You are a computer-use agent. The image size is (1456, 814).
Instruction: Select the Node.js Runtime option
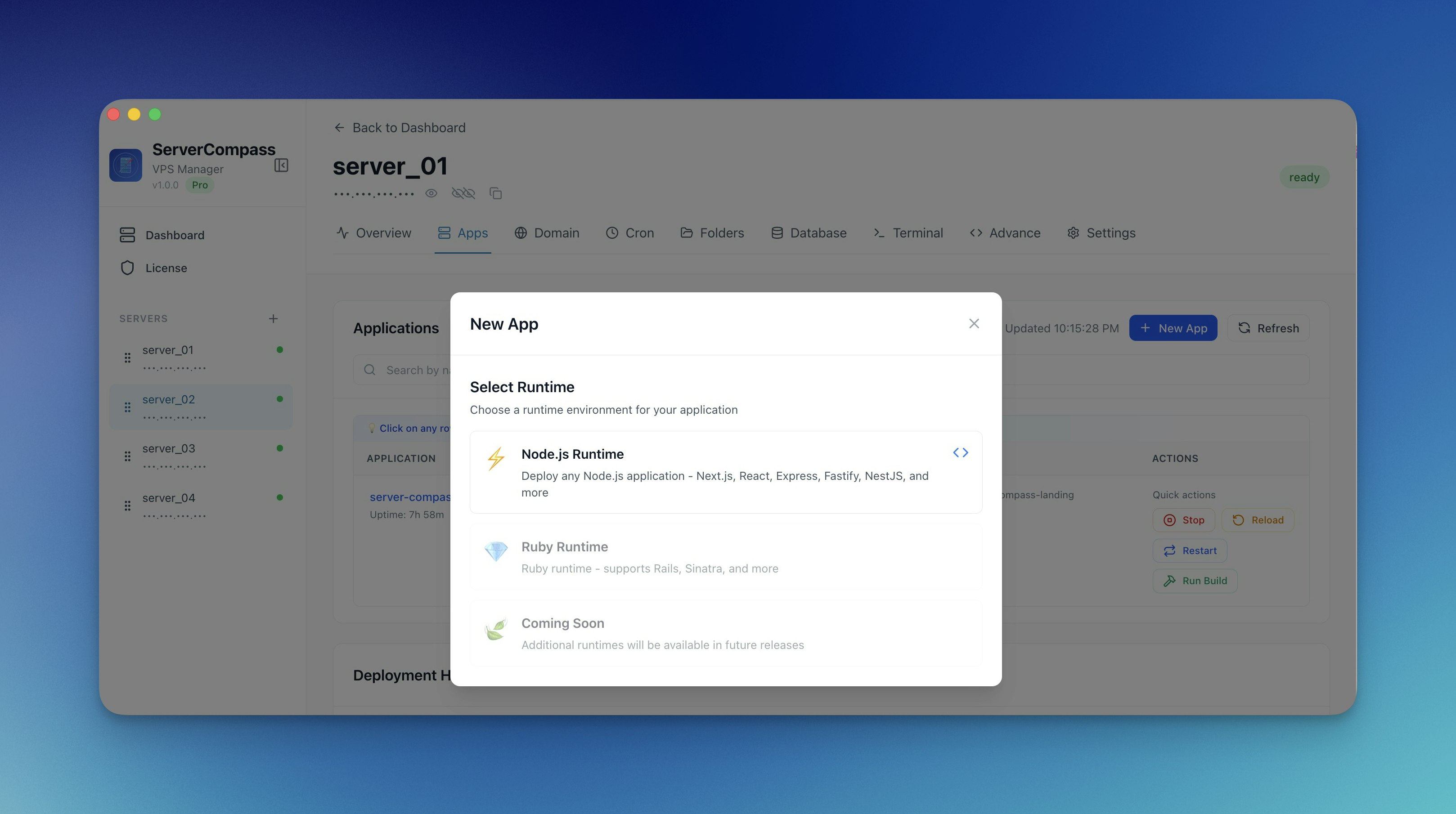tap(725, 472)
